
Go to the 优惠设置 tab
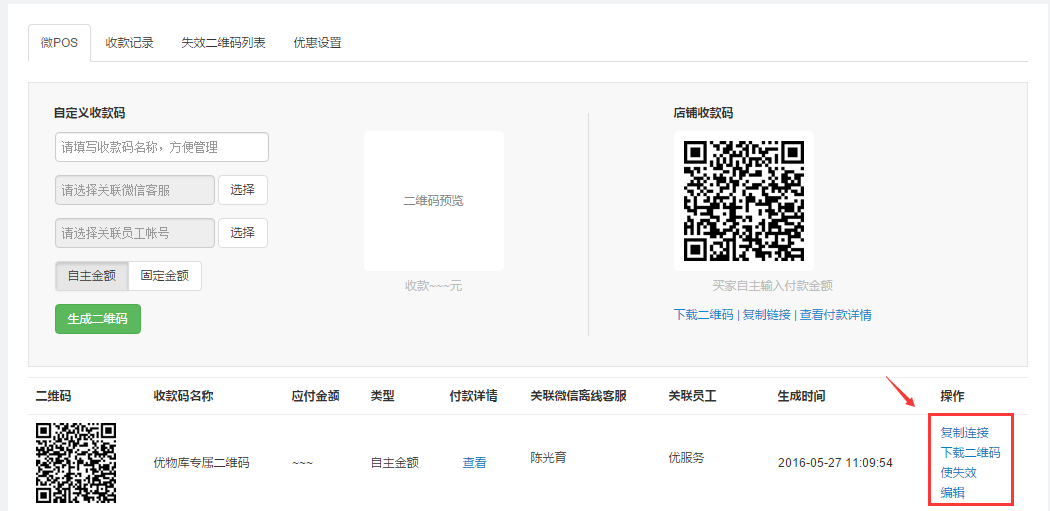[317, 43]
